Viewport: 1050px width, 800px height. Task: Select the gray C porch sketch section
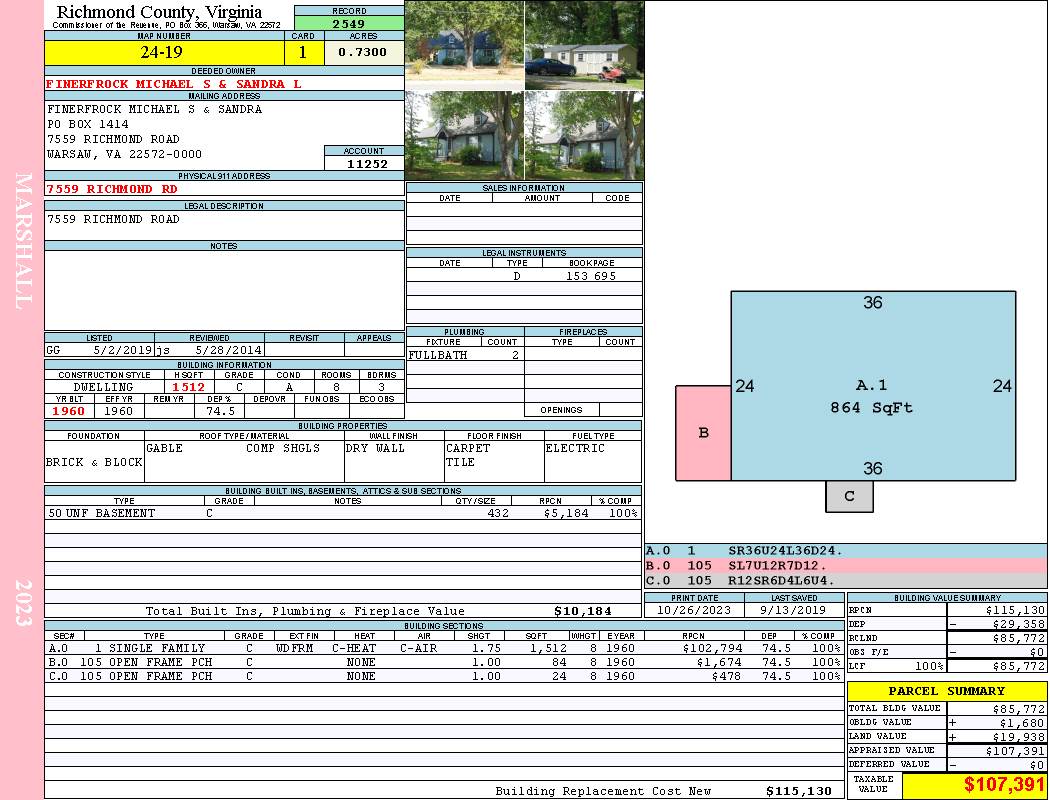coord(849,497)
